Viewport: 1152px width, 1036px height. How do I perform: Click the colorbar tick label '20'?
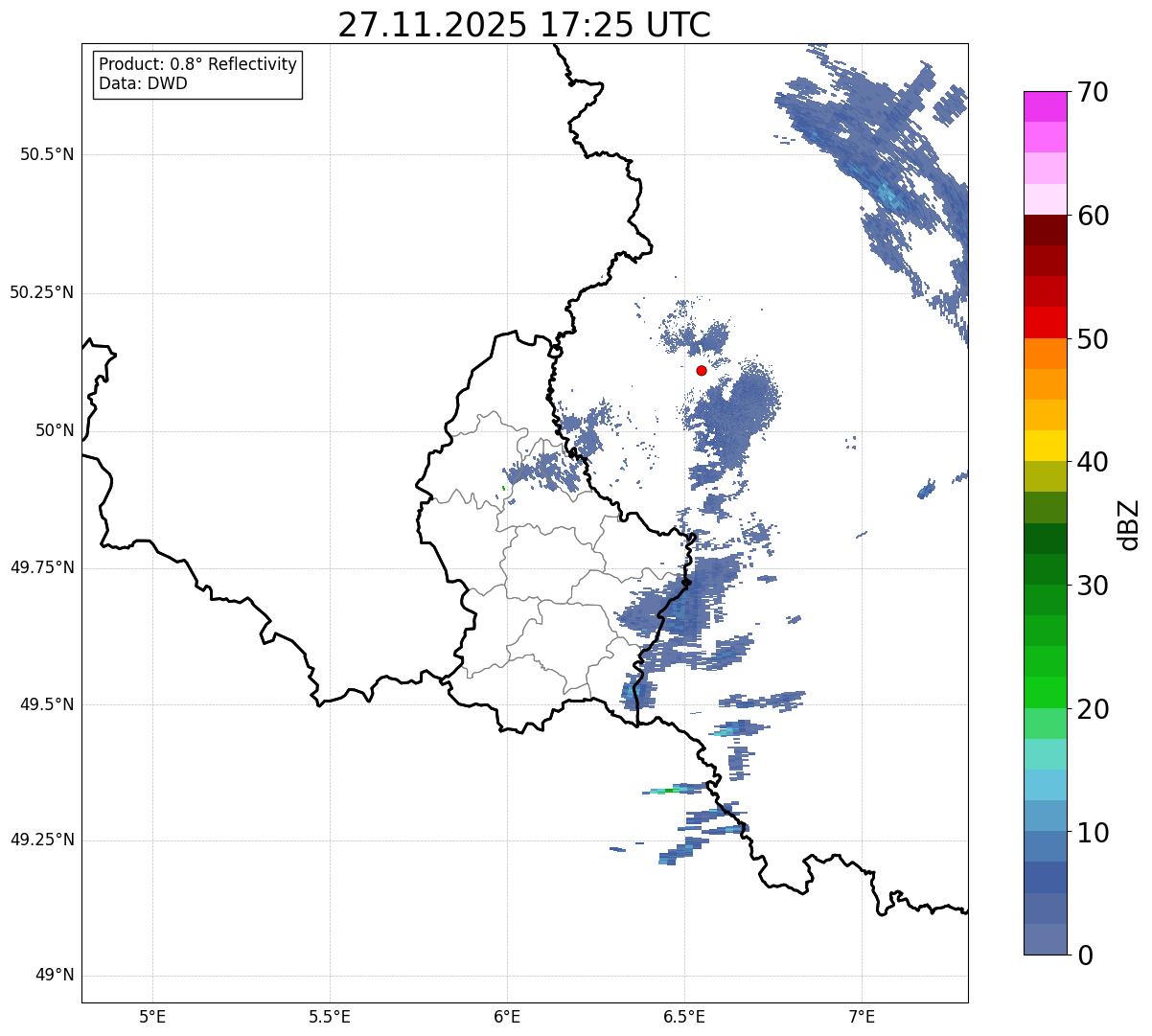click(1094, 709)
